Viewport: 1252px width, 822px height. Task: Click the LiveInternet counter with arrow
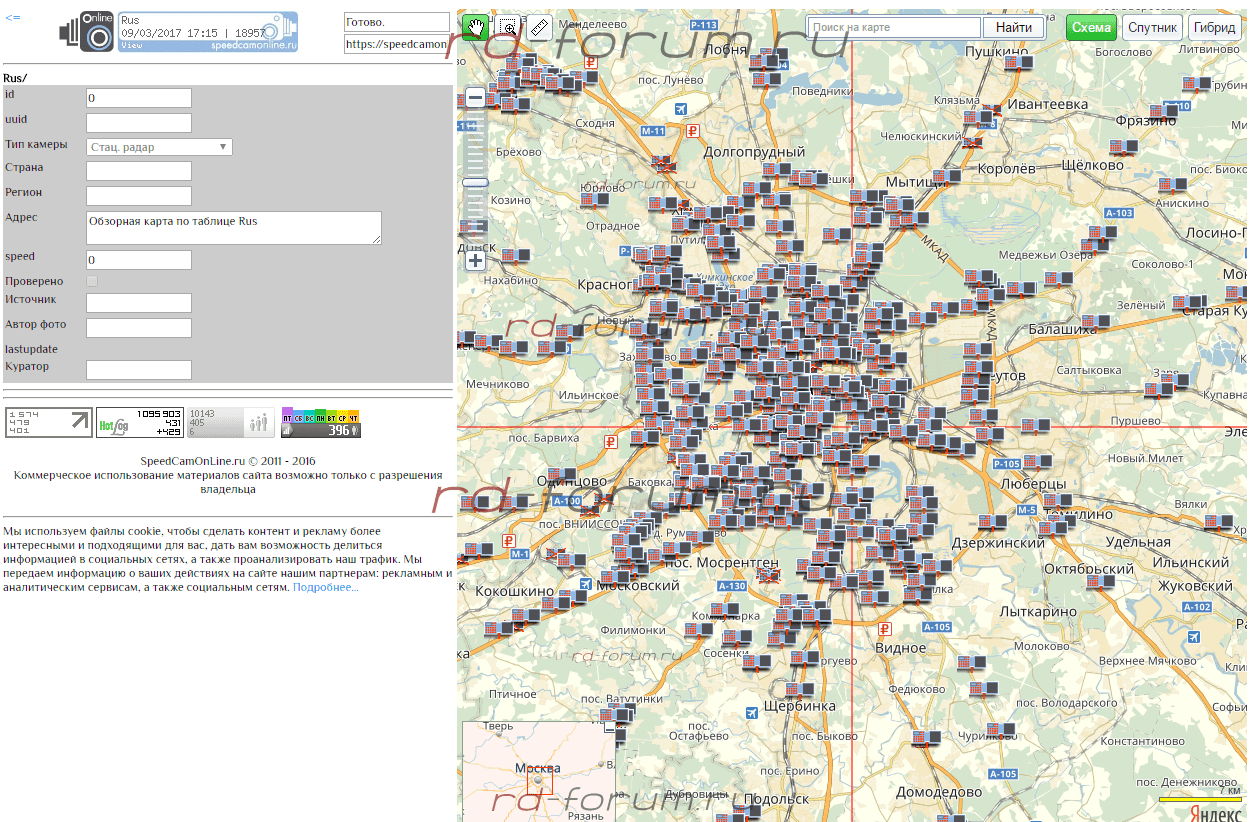pos(49,423)
